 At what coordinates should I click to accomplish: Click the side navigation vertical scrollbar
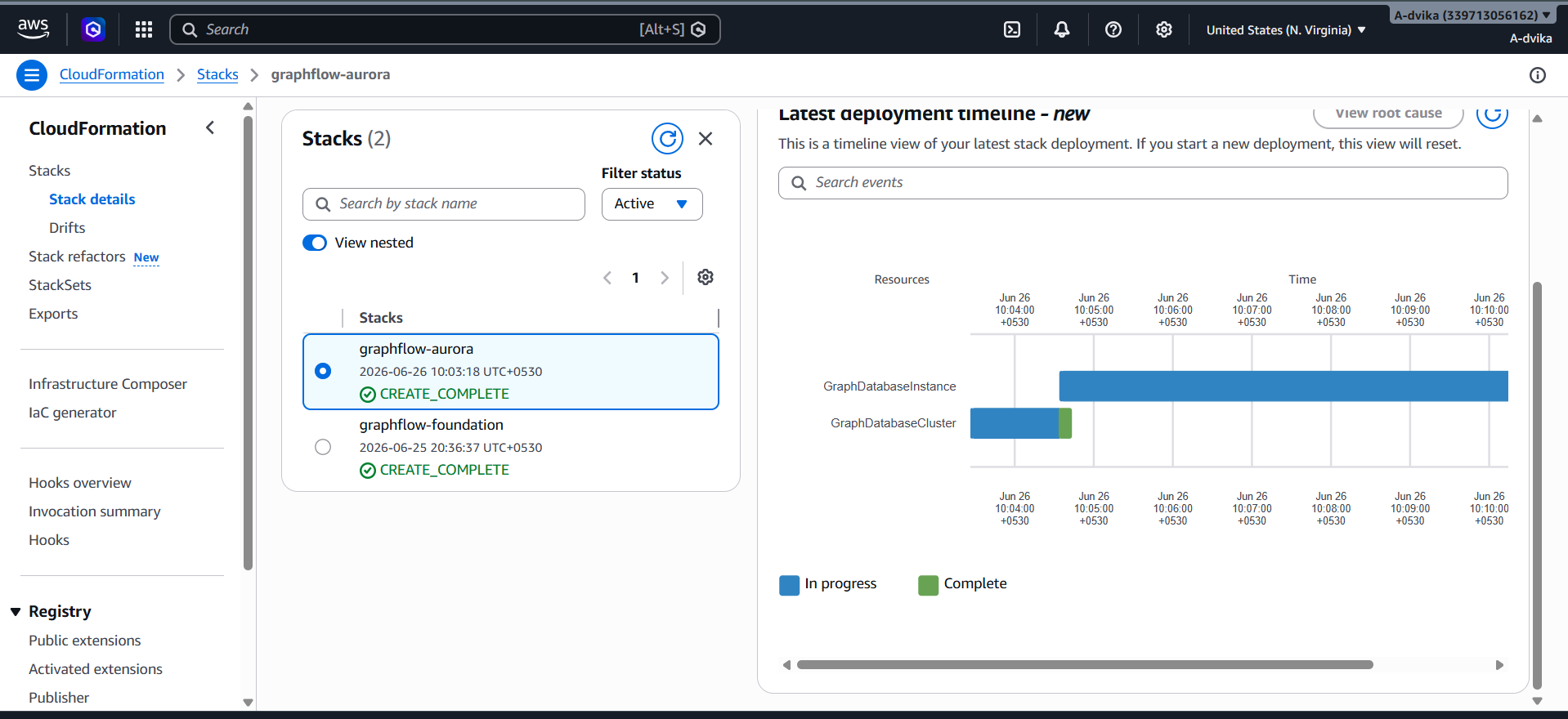pos(248,343)
